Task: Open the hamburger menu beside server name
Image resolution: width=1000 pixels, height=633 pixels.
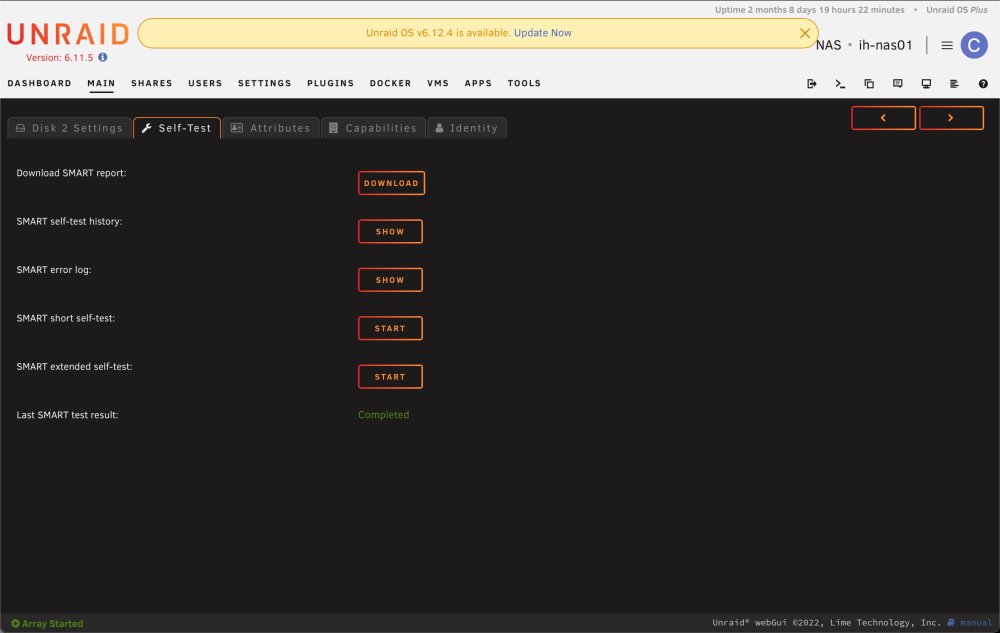Action: point(947,45)
